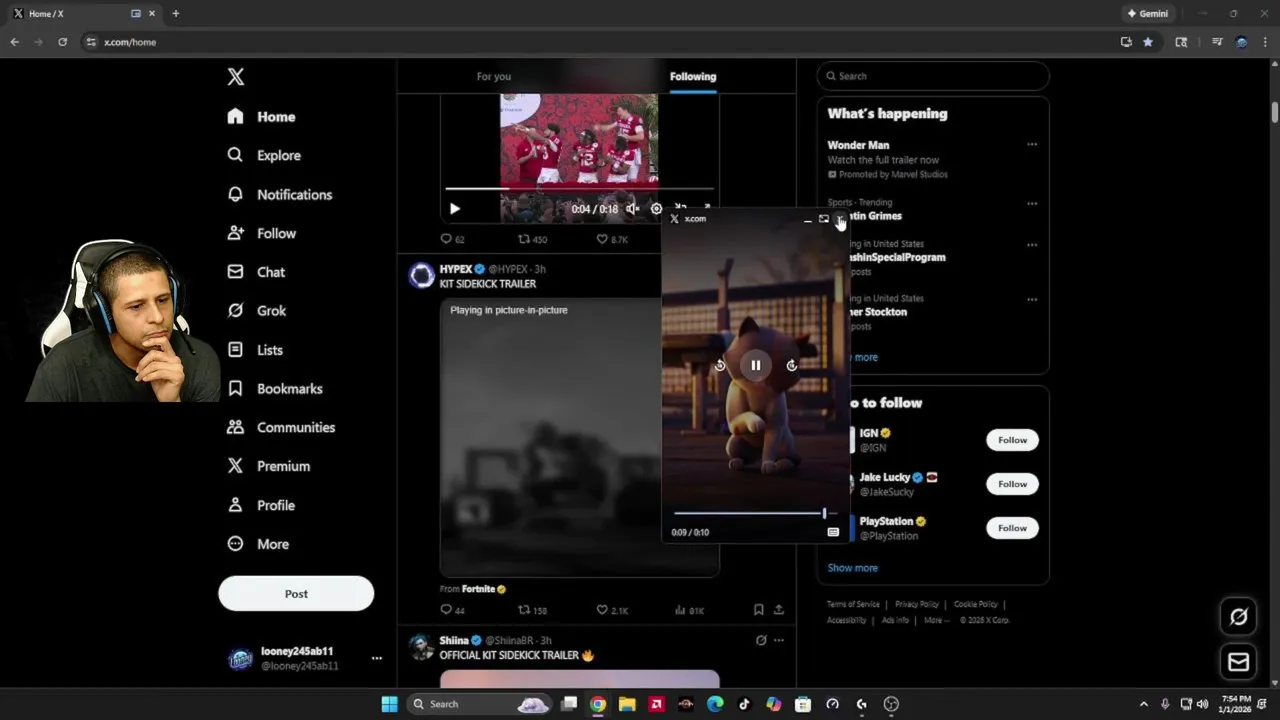
Task: Click Show more under who to follow
Action: (853, 568)
